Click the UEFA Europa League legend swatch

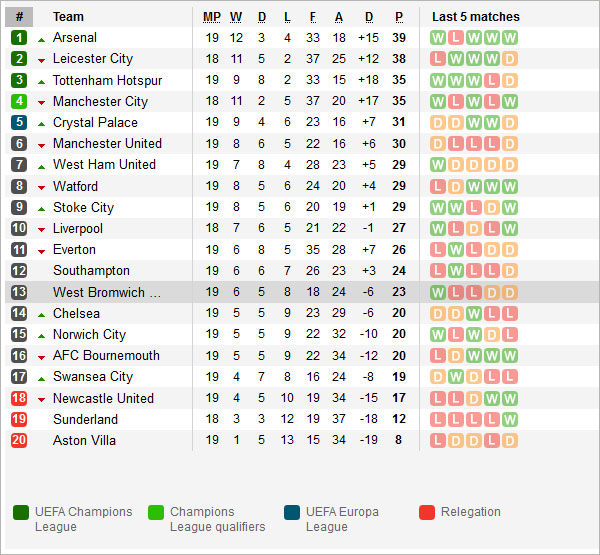point(292,512)
